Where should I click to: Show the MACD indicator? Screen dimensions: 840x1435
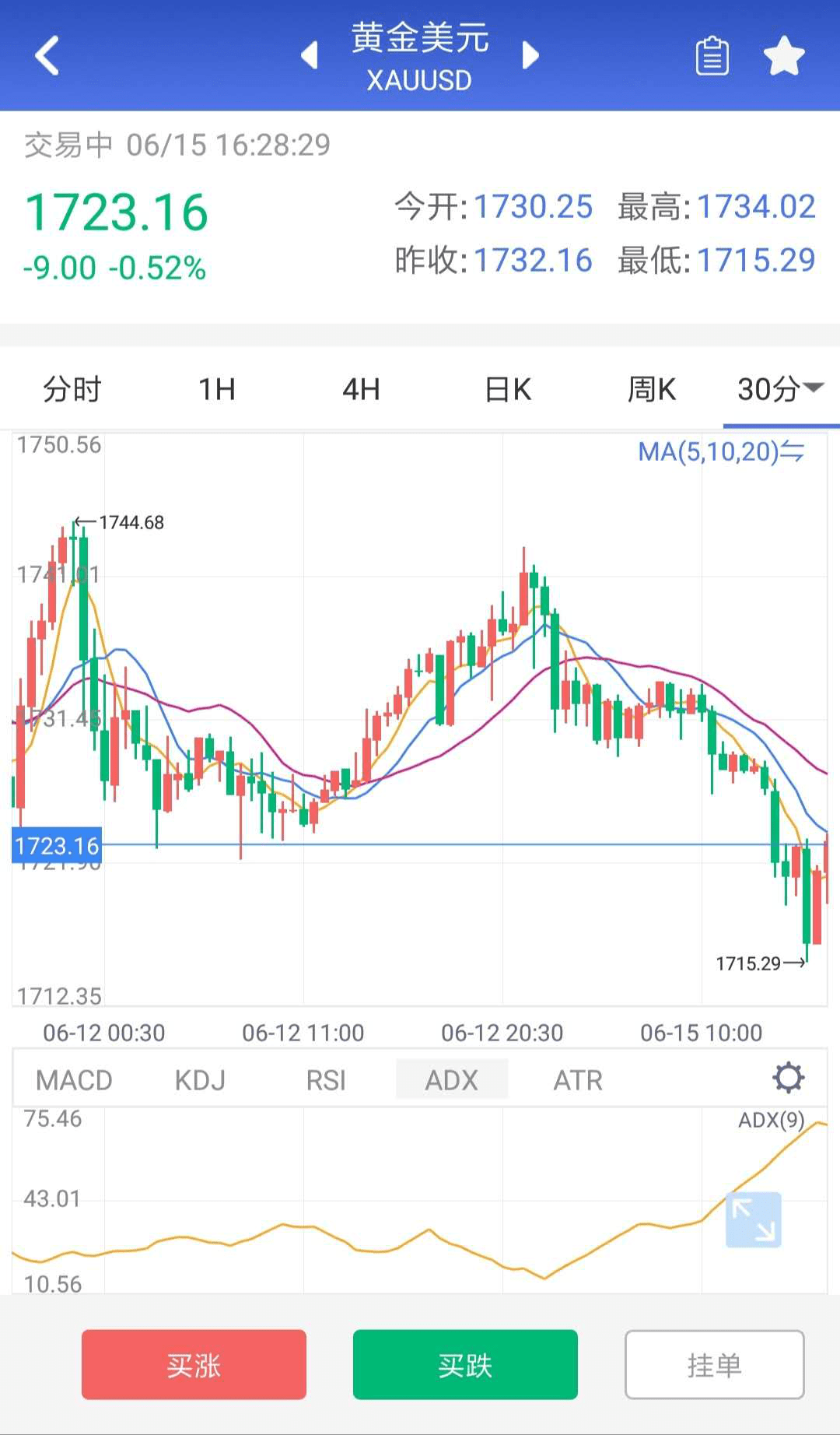pos(75,1080)
